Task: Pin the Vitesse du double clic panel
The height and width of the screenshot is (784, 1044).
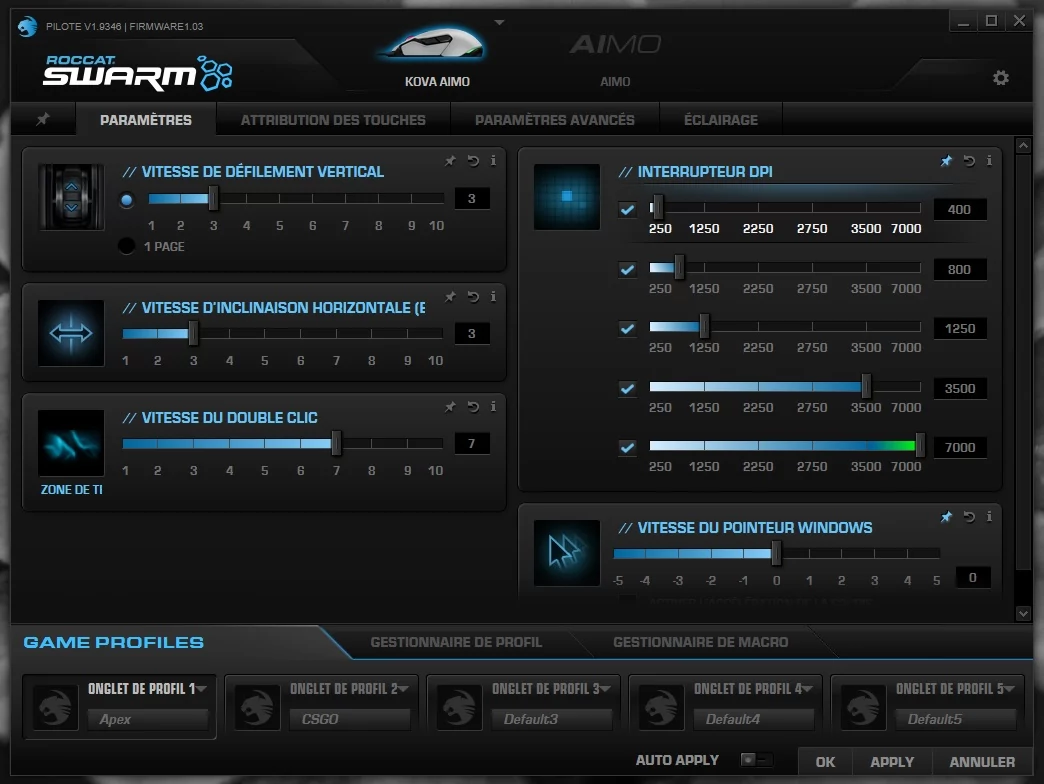Action: point(451,406)
